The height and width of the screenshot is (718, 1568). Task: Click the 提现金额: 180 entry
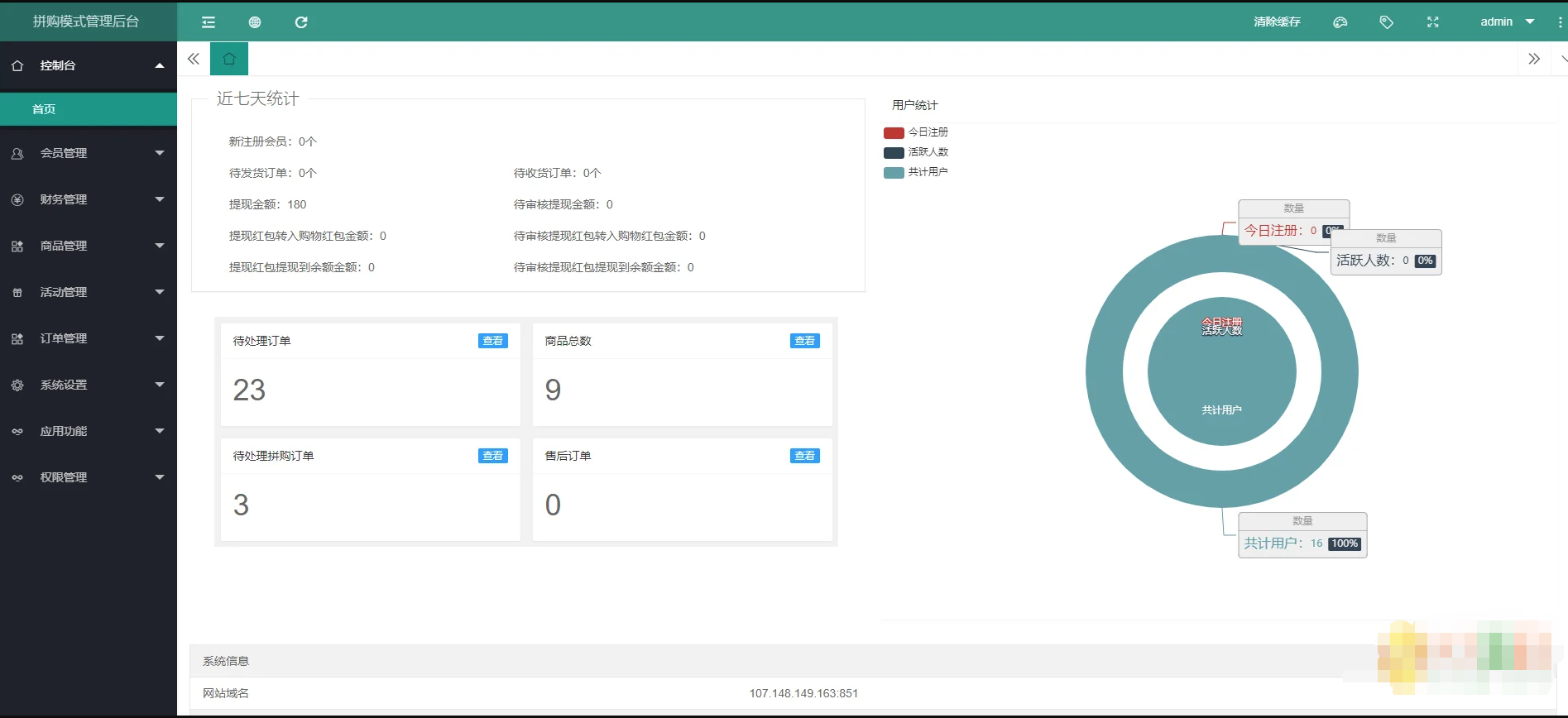[267, 204]
